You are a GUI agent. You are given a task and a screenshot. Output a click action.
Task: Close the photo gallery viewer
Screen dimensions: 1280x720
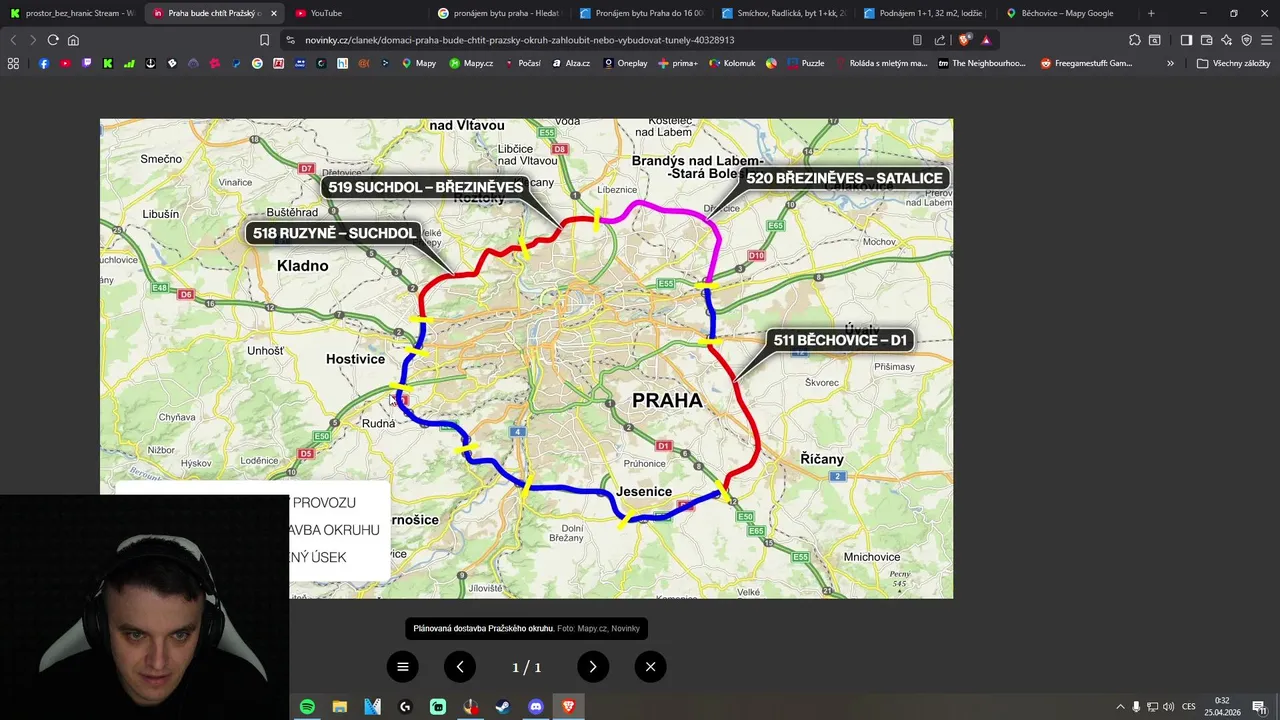tap(650, 667)
